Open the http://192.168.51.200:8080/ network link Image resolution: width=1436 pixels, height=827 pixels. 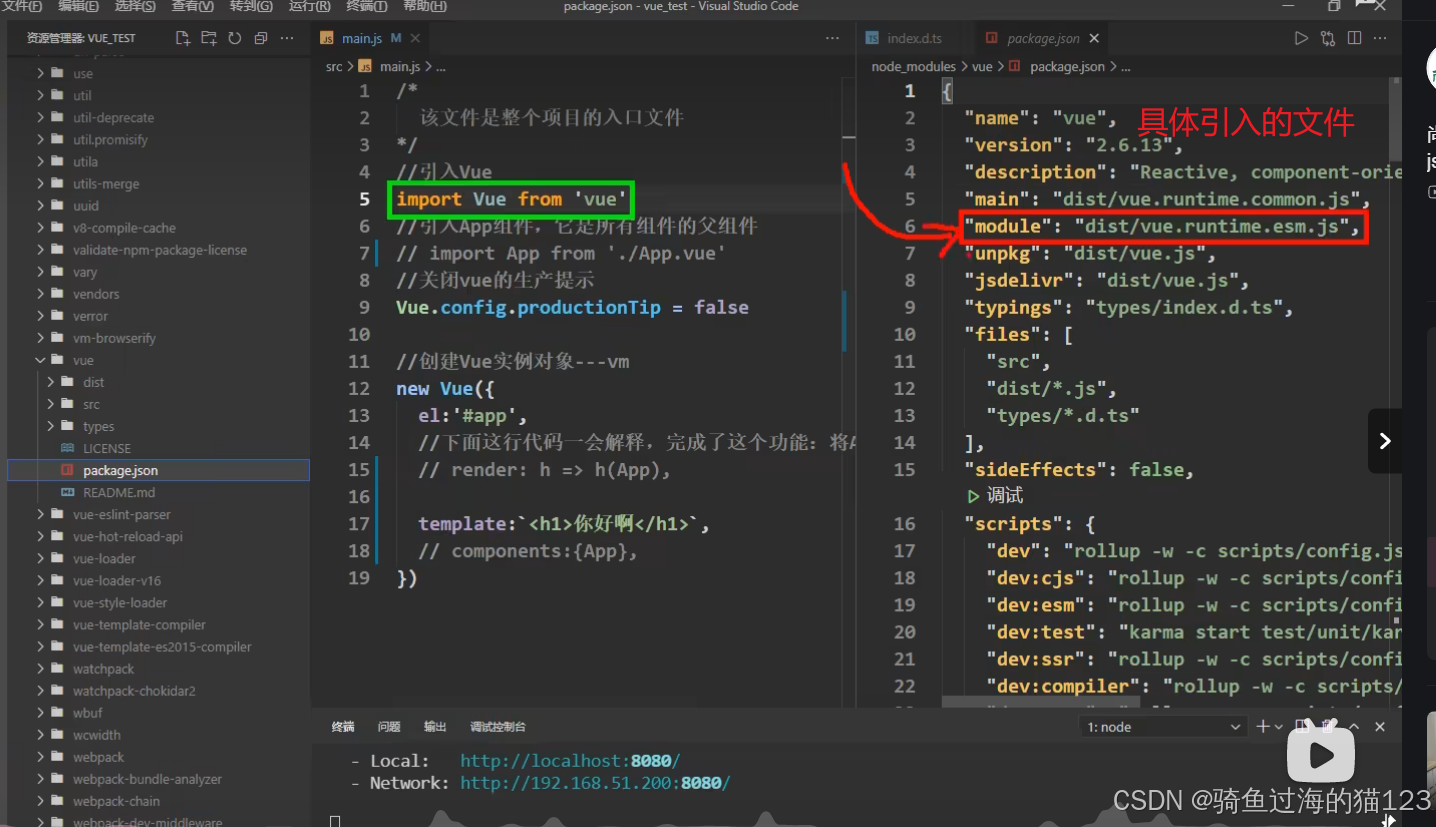tap(595, 783)
